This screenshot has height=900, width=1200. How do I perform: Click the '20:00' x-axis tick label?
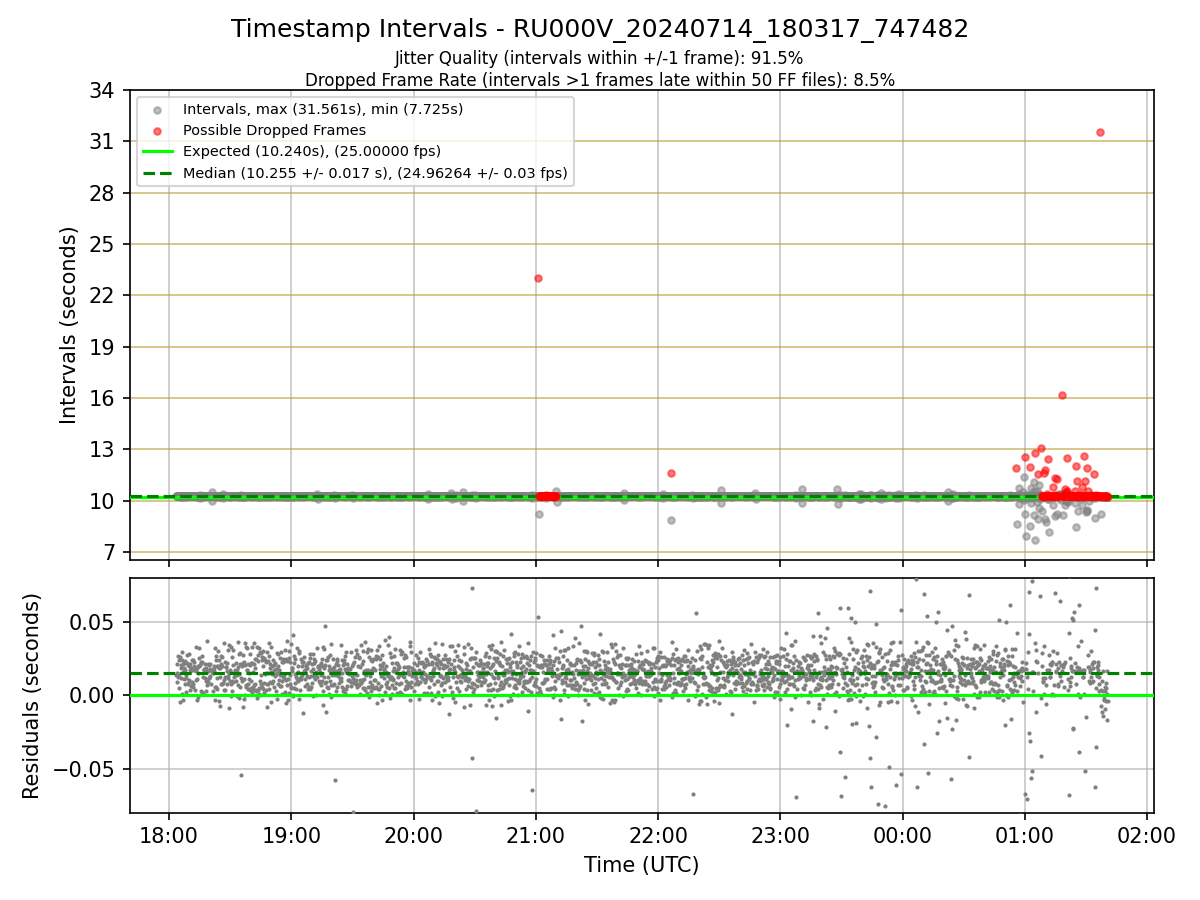(x=413, y=836)
